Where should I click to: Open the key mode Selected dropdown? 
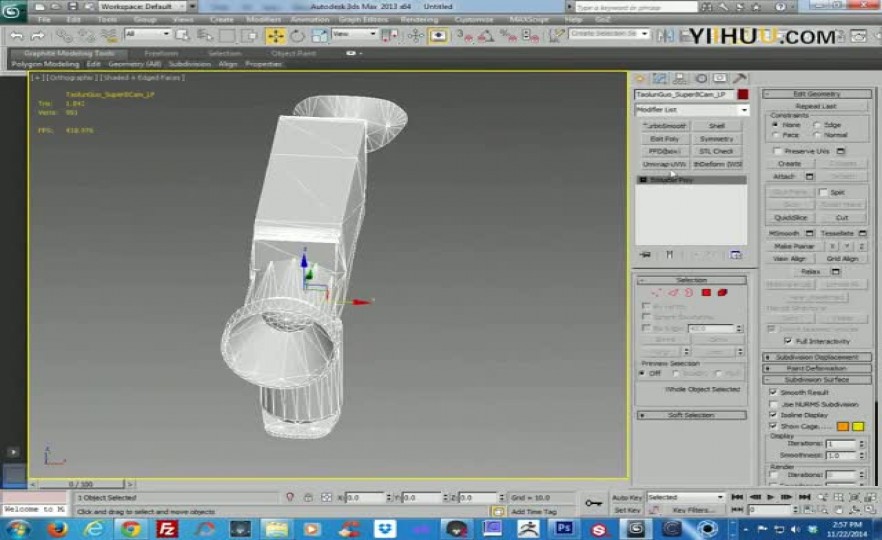[x=685, y=497]
